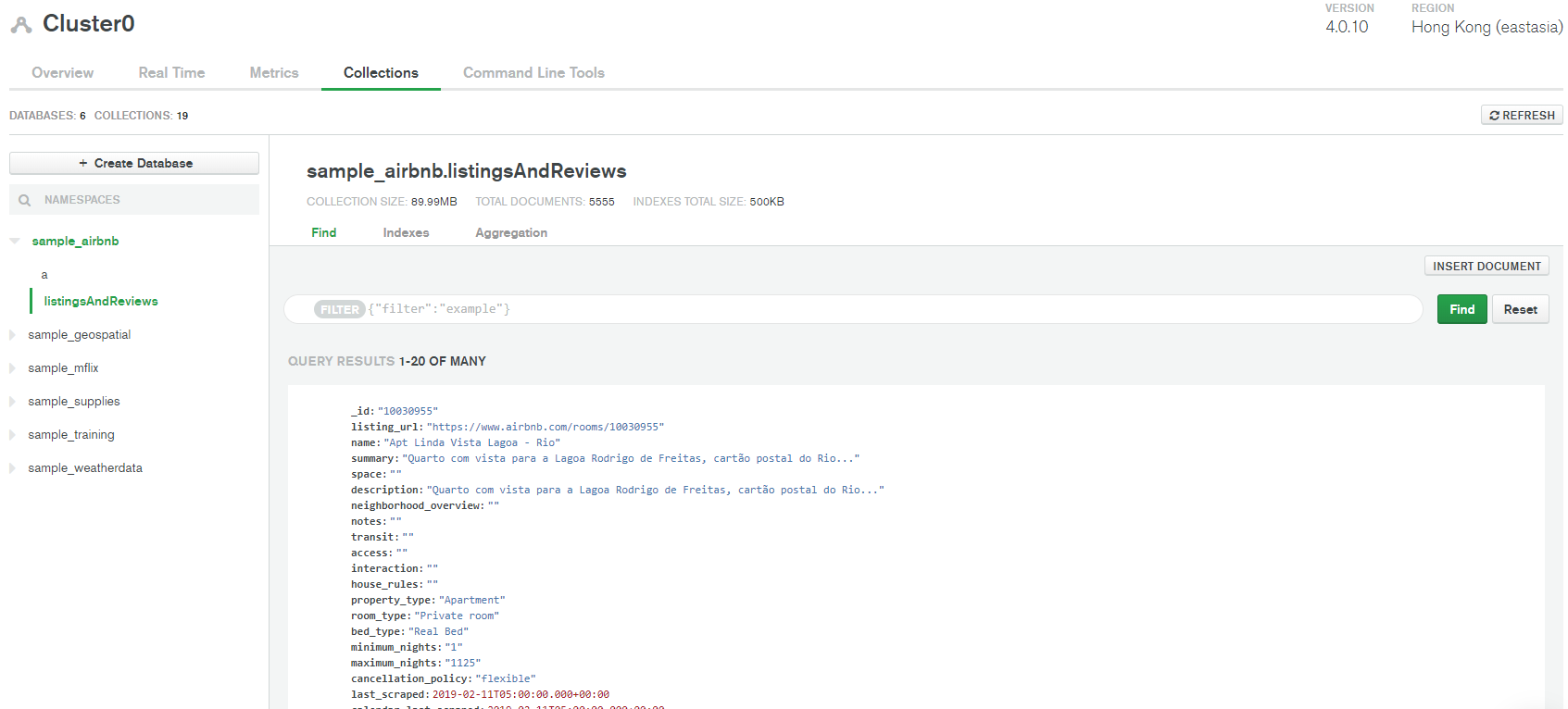Click the version number 4.0.10
The height and width of the screenshot is (709, 1568).
[1347, 27]
